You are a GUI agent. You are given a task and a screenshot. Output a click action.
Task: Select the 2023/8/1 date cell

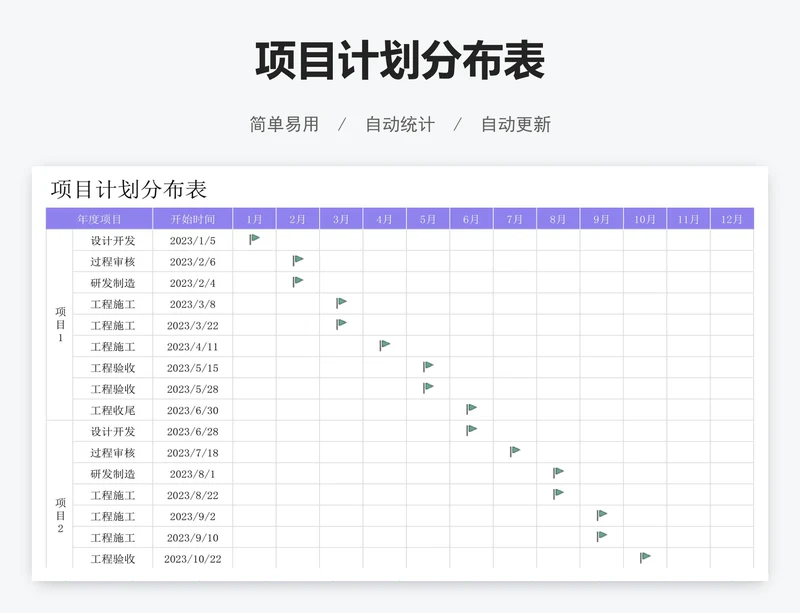tap(192, 474)
